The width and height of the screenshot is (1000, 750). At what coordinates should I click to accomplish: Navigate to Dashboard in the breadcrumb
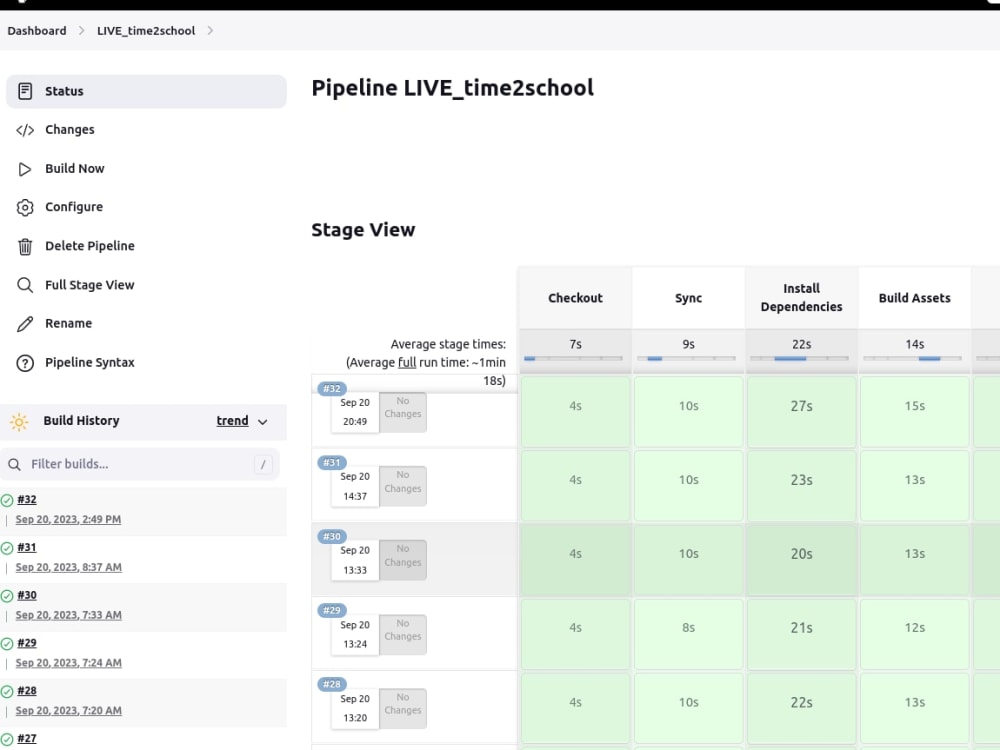36,31
